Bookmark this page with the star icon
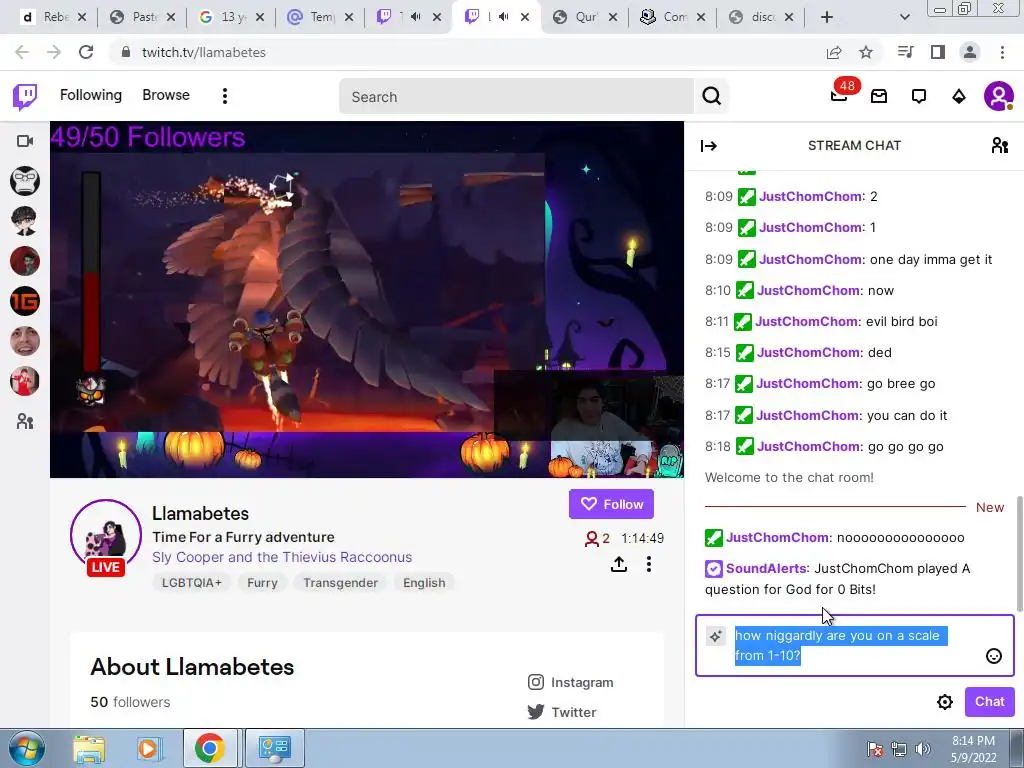Screen dimensions: 1024x768 866,52
